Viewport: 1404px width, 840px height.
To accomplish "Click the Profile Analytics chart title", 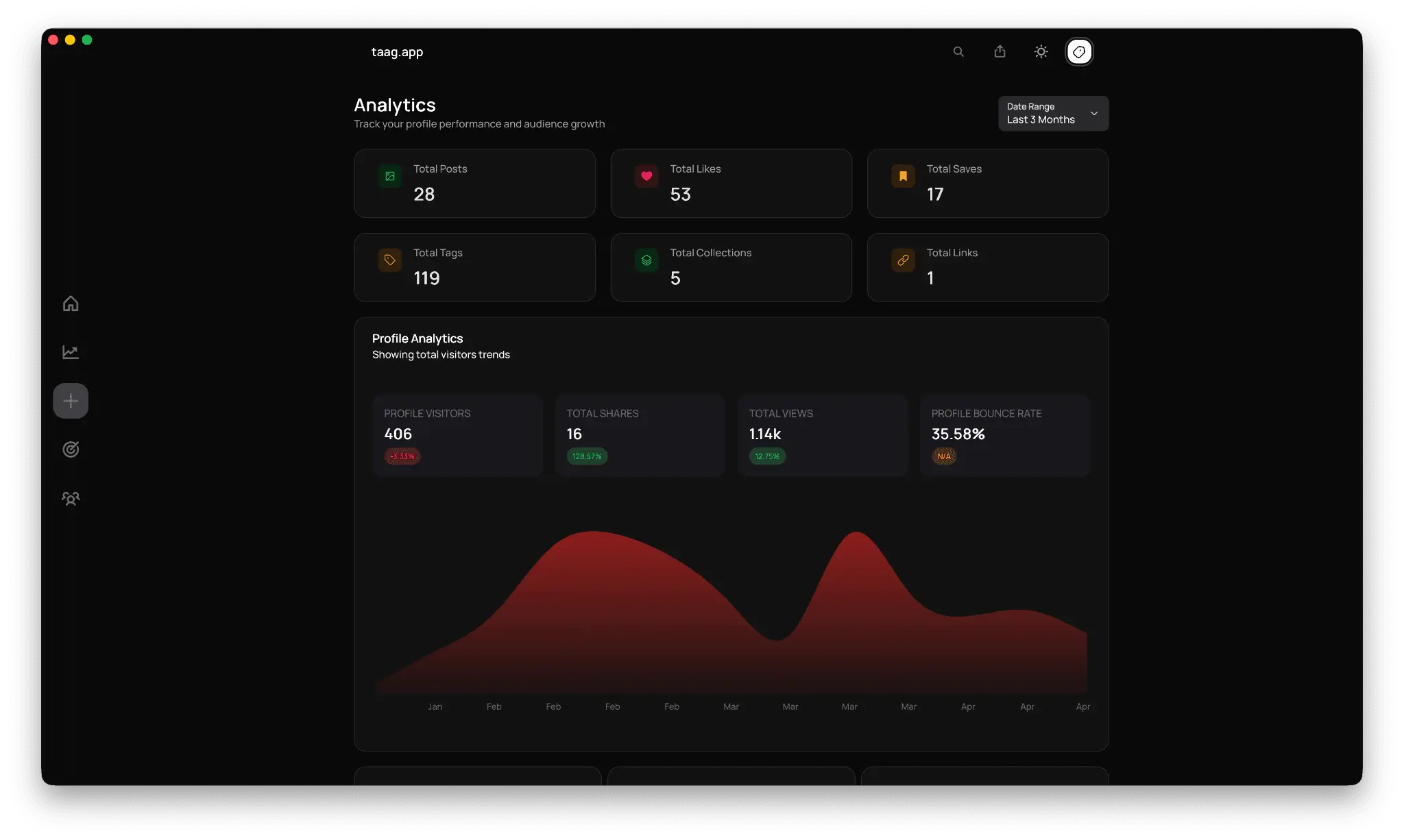I will click(417, 338).
